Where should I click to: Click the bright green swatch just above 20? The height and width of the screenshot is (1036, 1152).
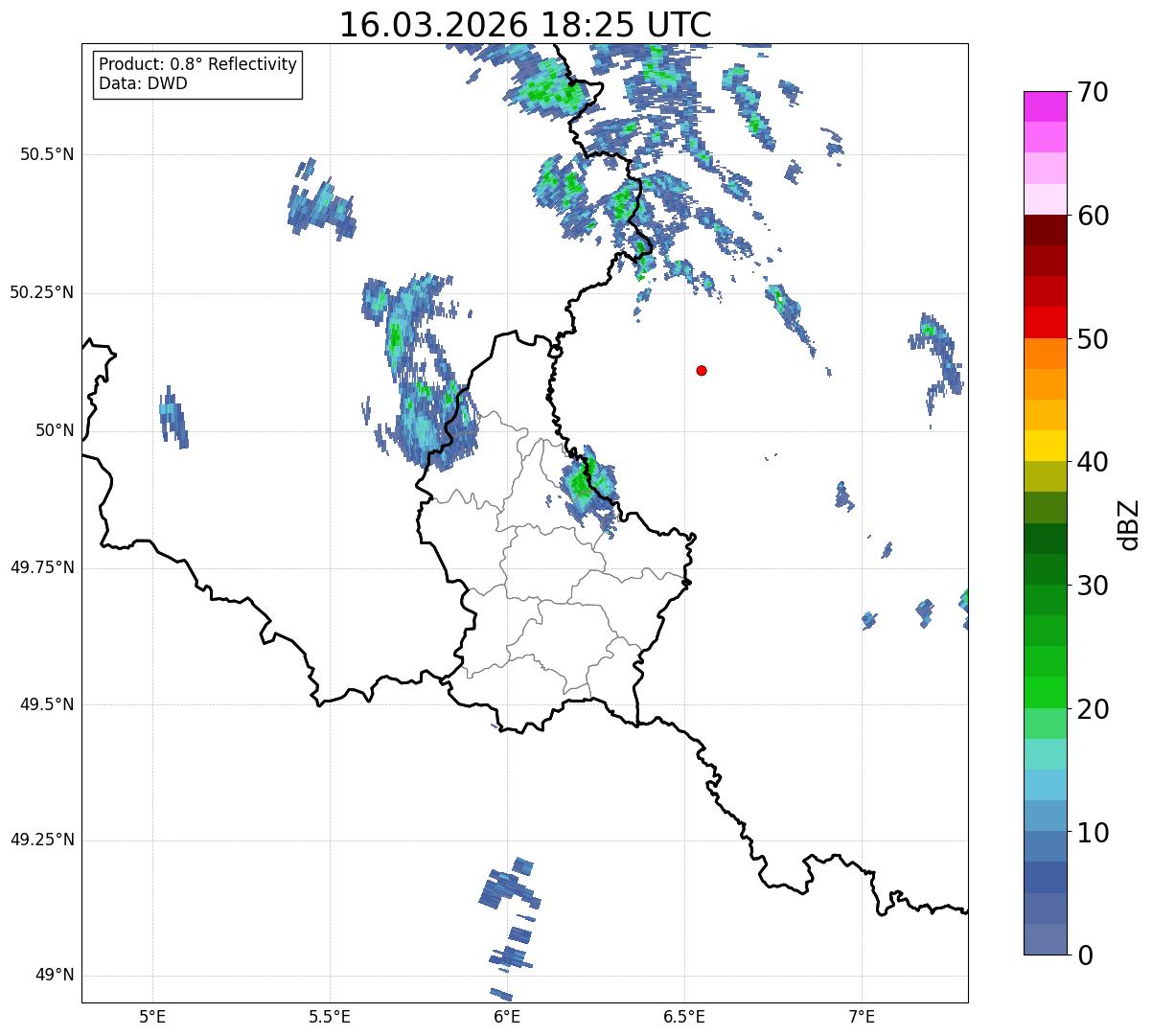point(1046,693)
